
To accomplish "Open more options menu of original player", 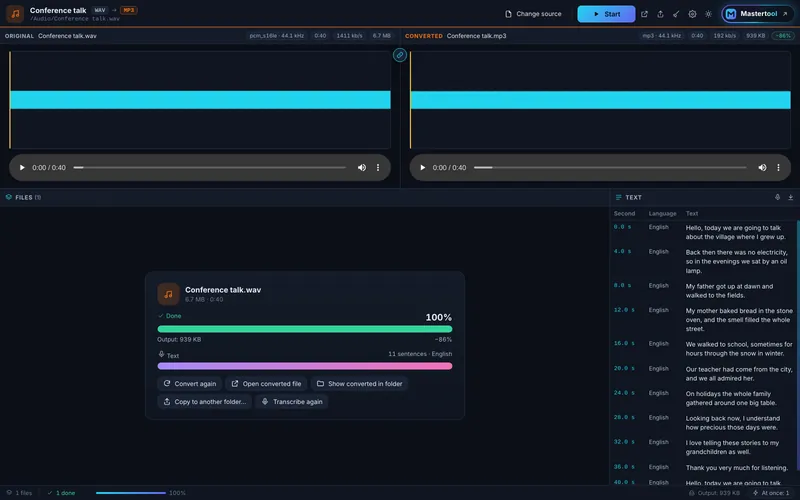I will pos(378,167).
